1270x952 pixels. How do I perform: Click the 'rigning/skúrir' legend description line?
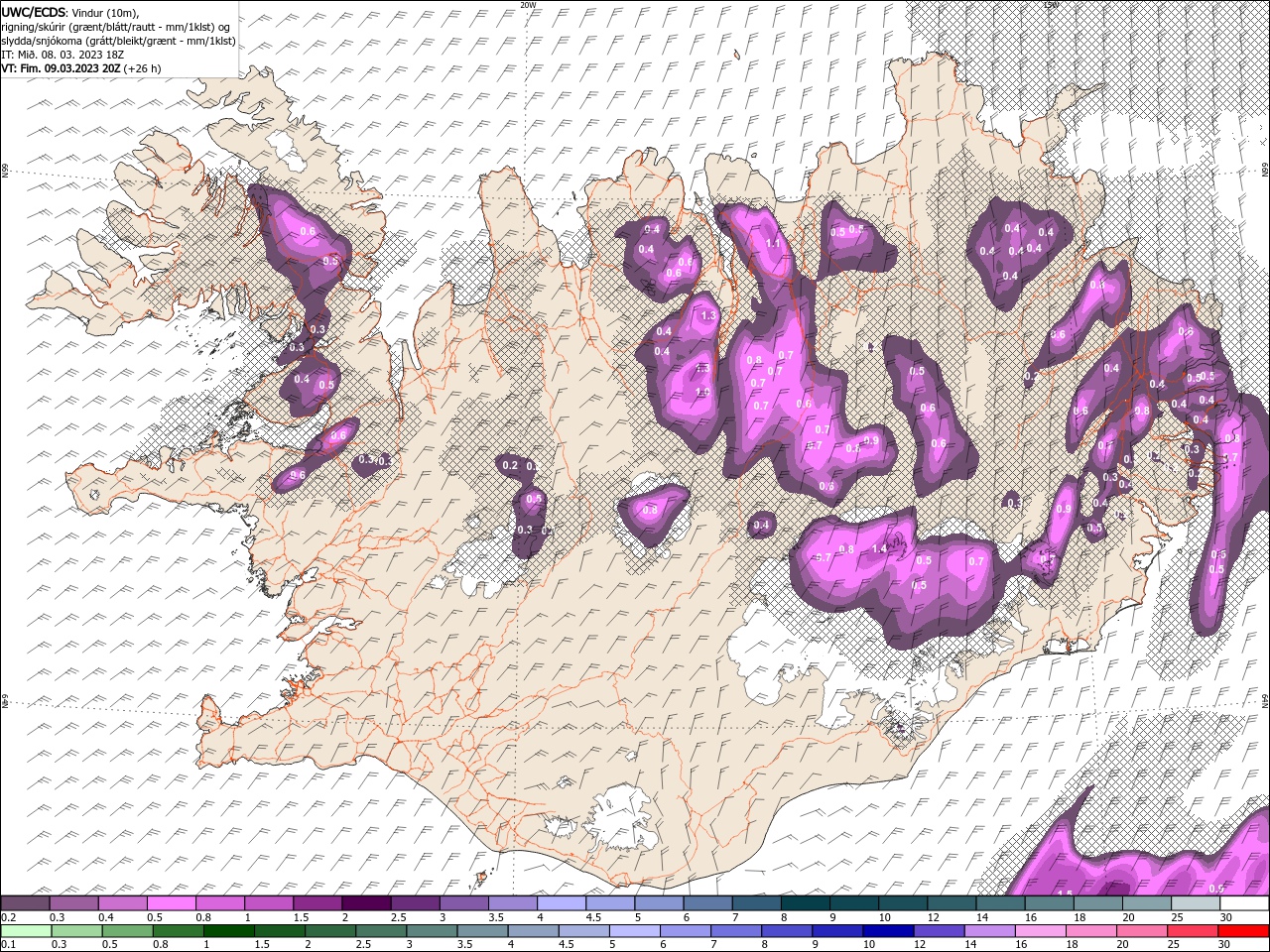click(117, 26)
